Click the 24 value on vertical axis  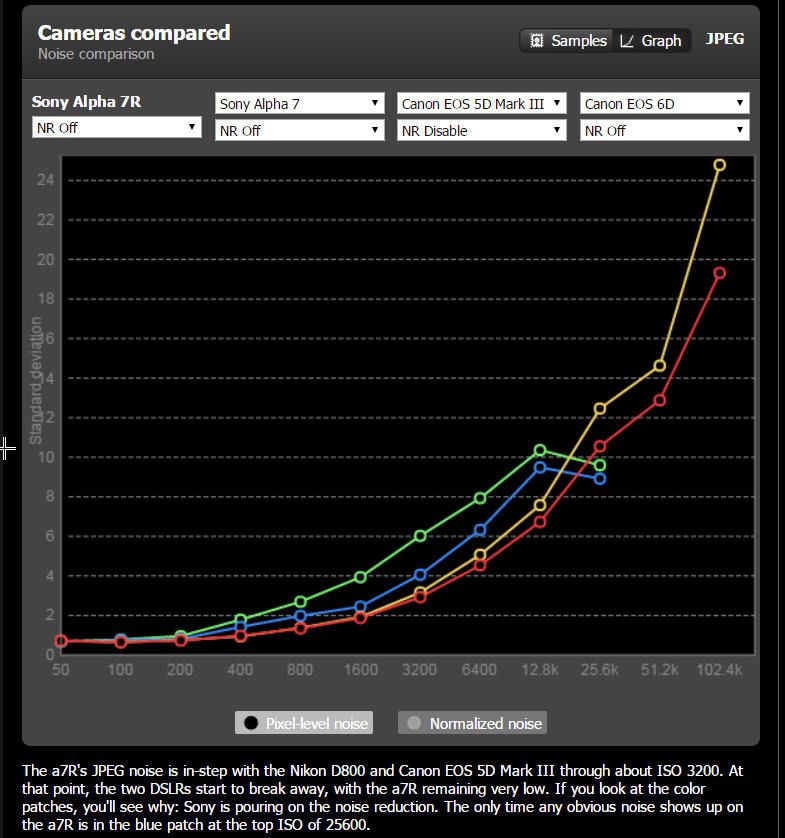(45, 180)
